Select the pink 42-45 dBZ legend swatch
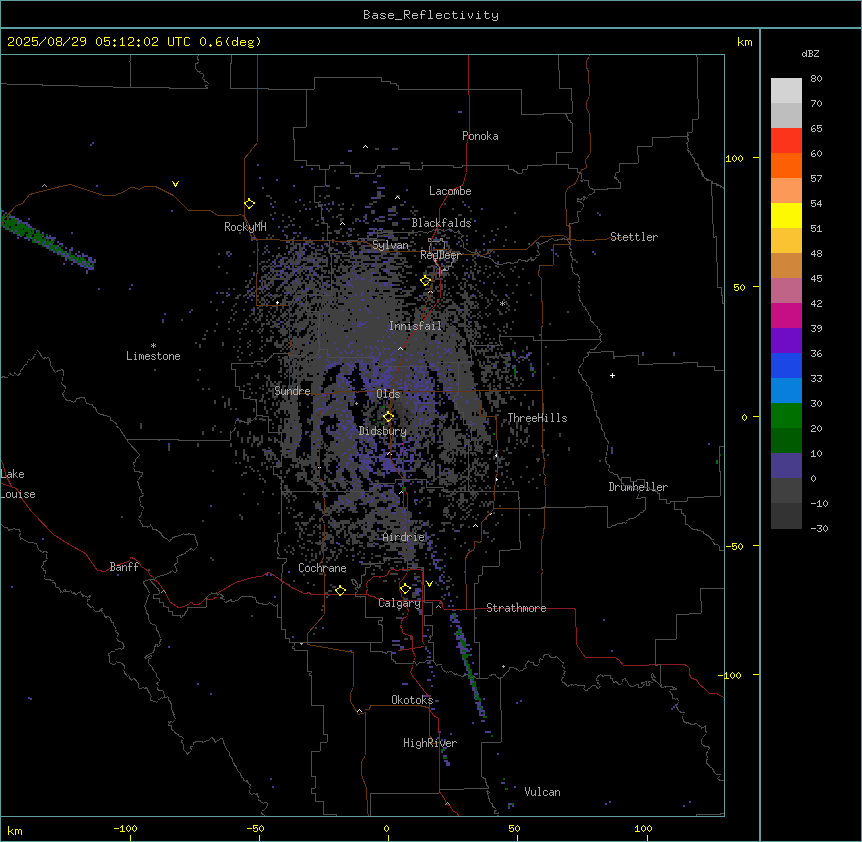This screenshot has height=842, width=862. click(x=786, y=291)
